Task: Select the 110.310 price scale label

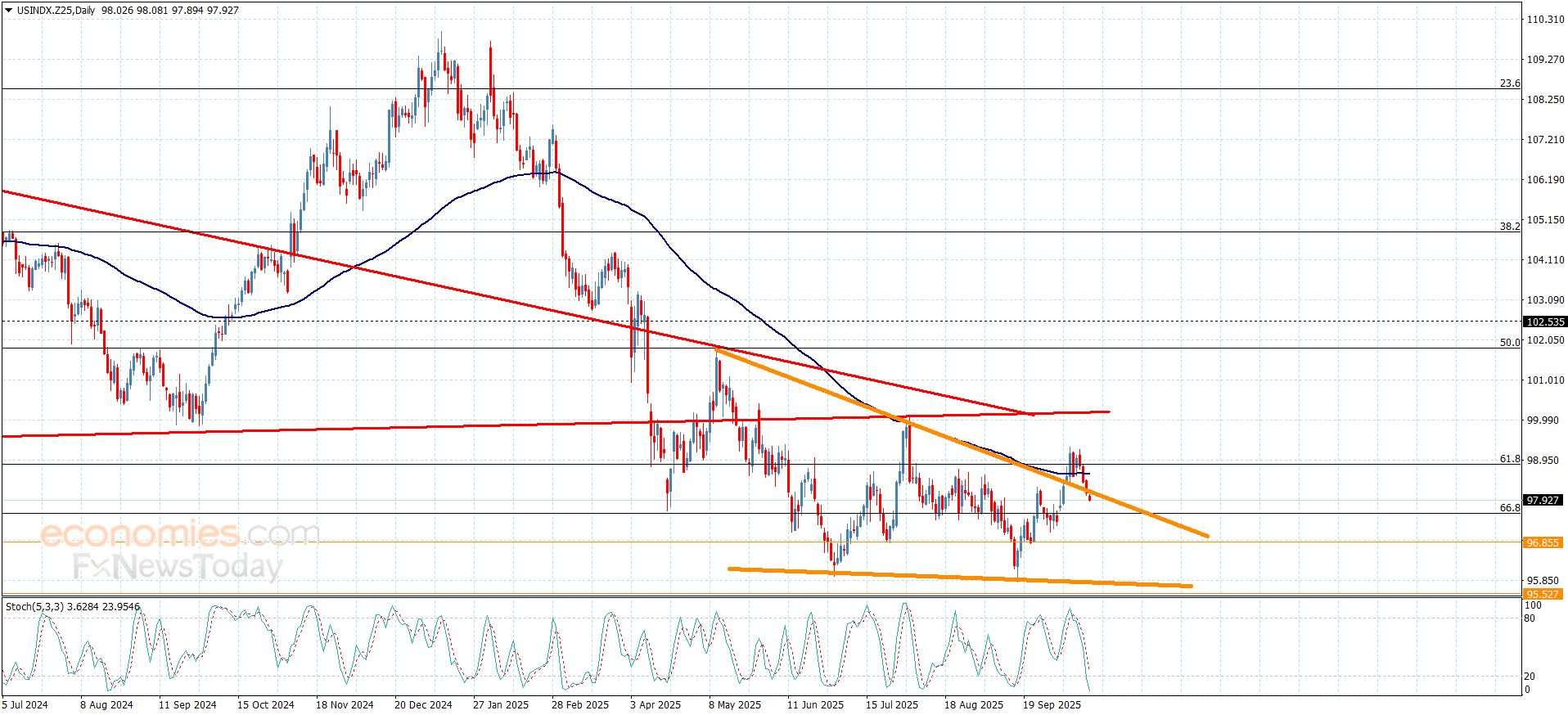Action: click(1545, 20)
